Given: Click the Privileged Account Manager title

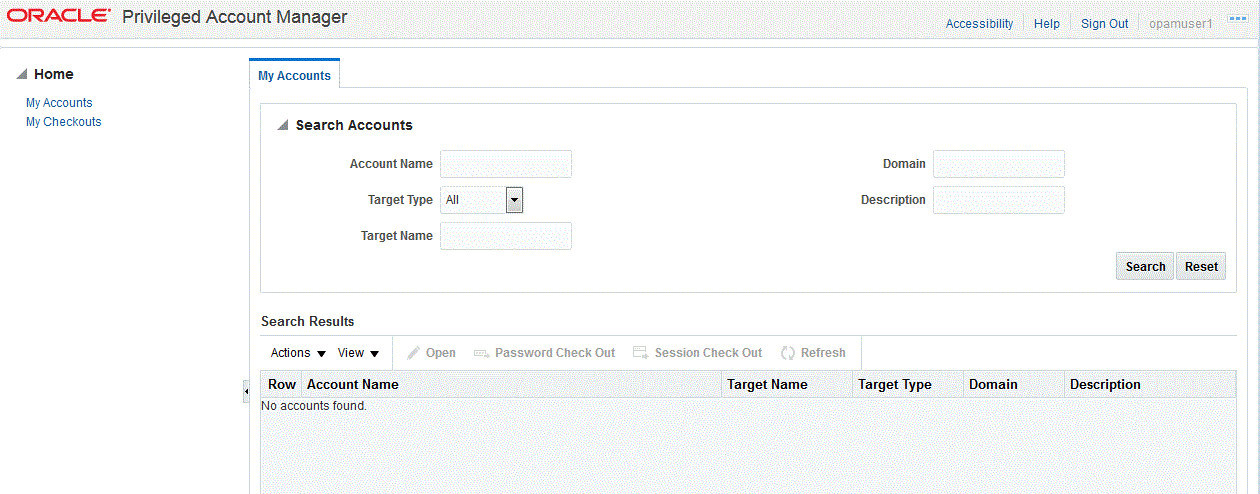Looking at the screenshot, I should pos(235,17).
